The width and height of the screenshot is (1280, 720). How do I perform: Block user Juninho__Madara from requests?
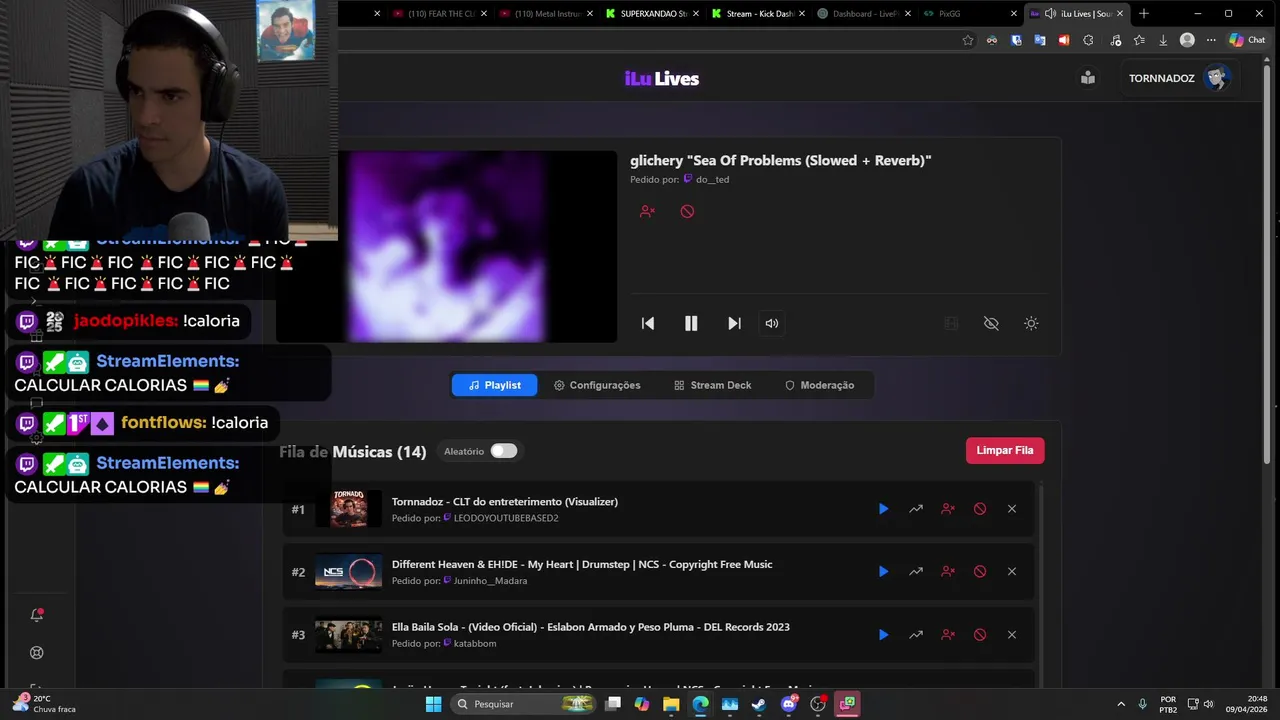coord(948,572)
